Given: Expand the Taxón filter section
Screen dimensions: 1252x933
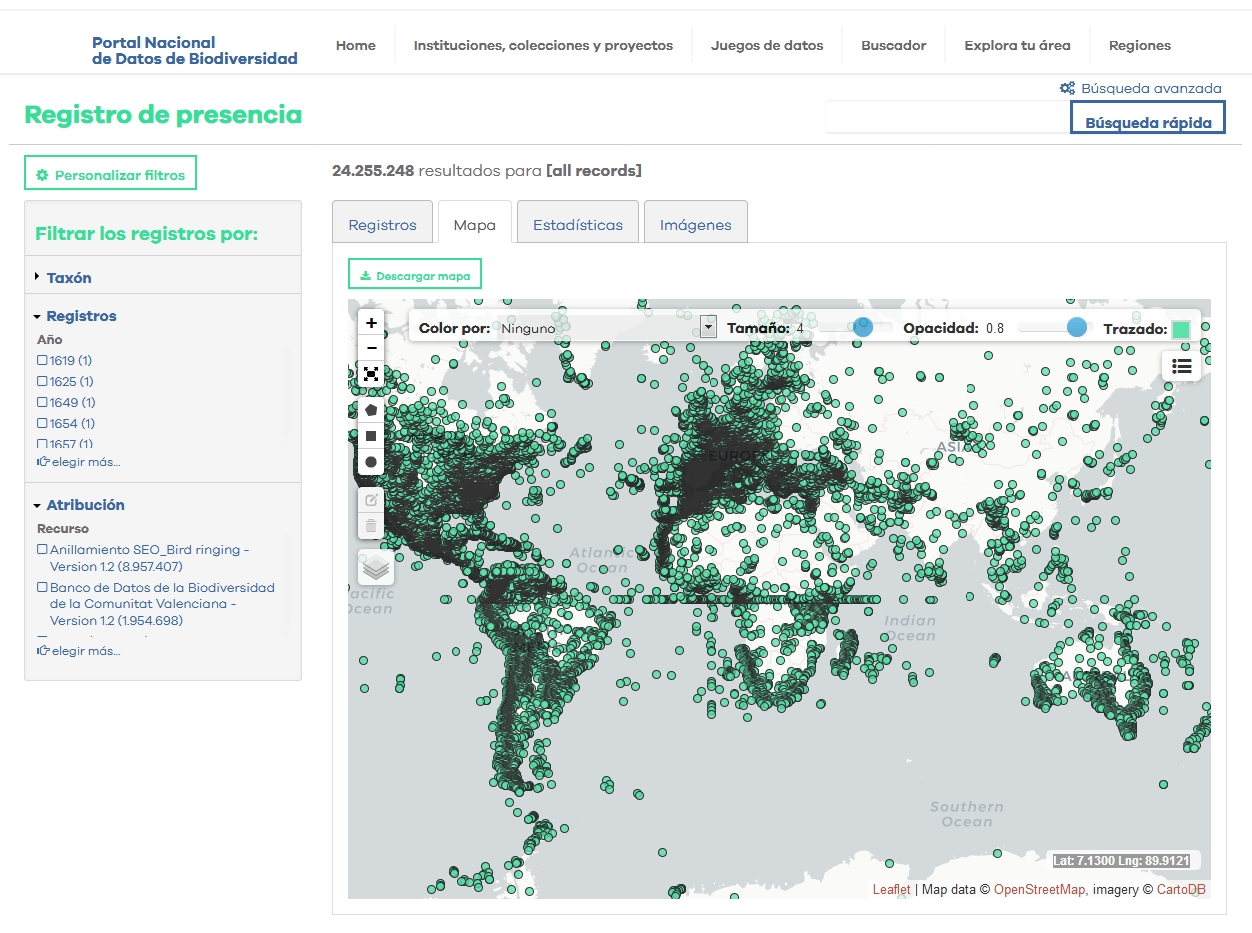Looking at the screenshot, I should [x=68, y=278].
